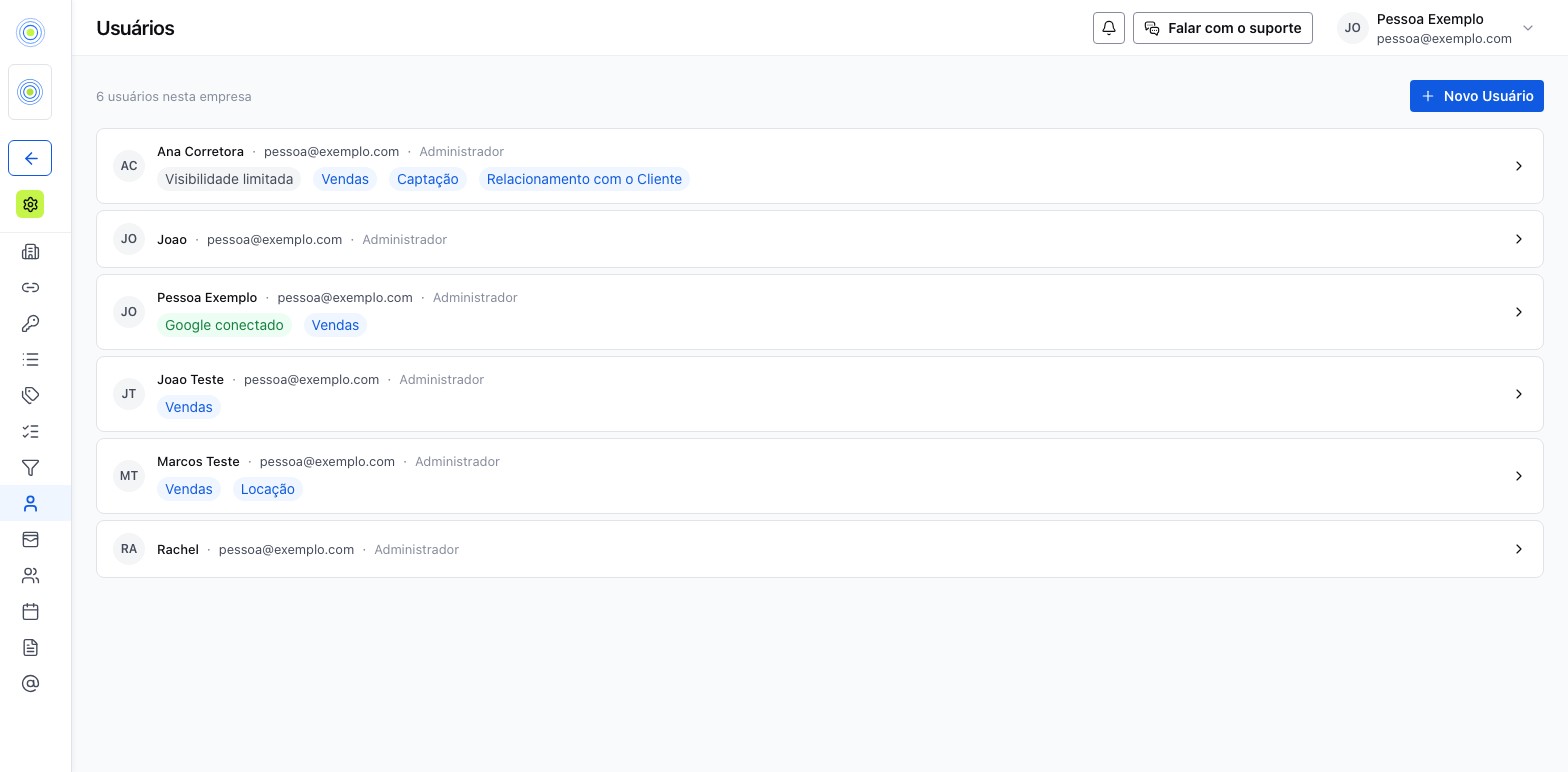Viewport: 1568px width, 772px height.
Task: Open the inbox box sidebar icon
Action: pyautogui.click(x=30, y=540)
